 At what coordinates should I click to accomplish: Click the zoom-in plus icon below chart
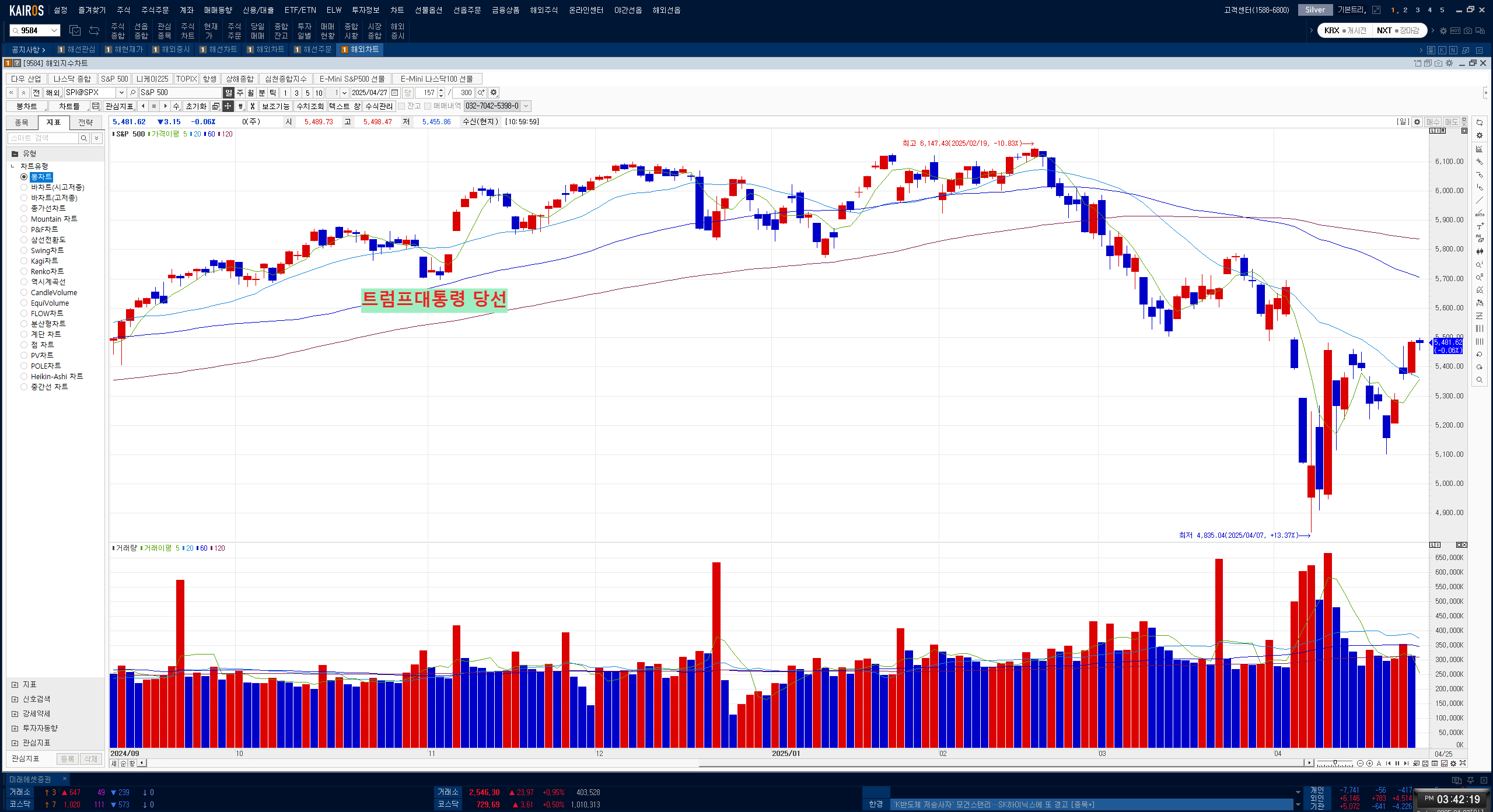click(1369, 763)
